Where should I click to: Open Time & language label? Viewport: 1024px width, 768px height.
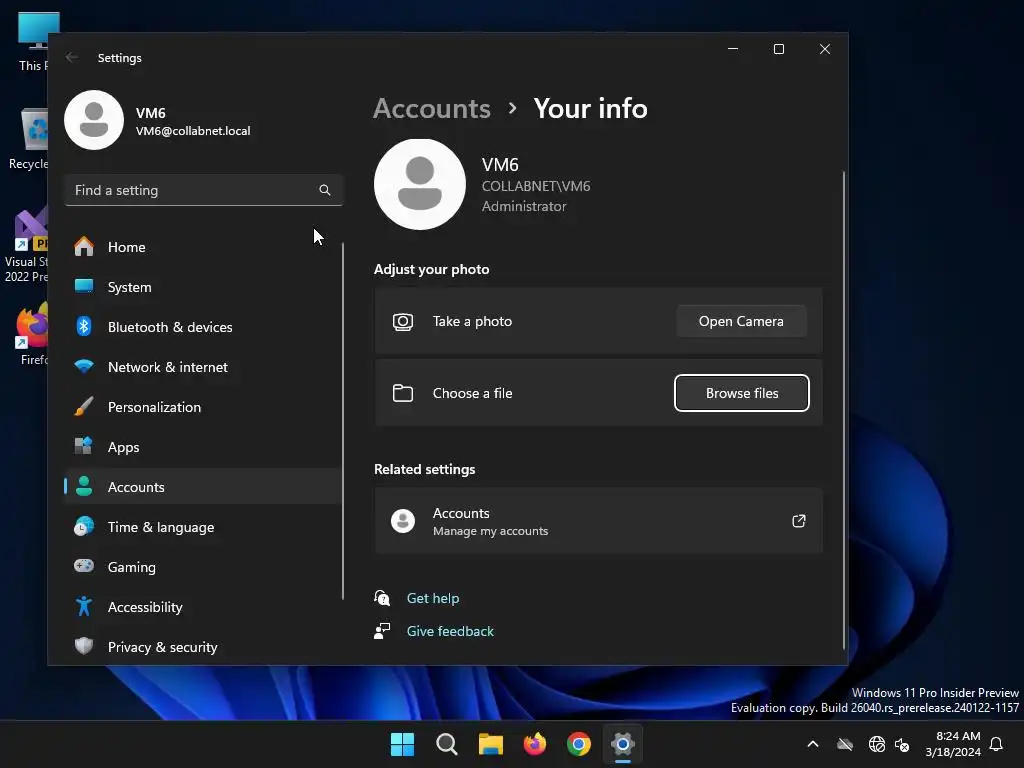coord(161,527)
